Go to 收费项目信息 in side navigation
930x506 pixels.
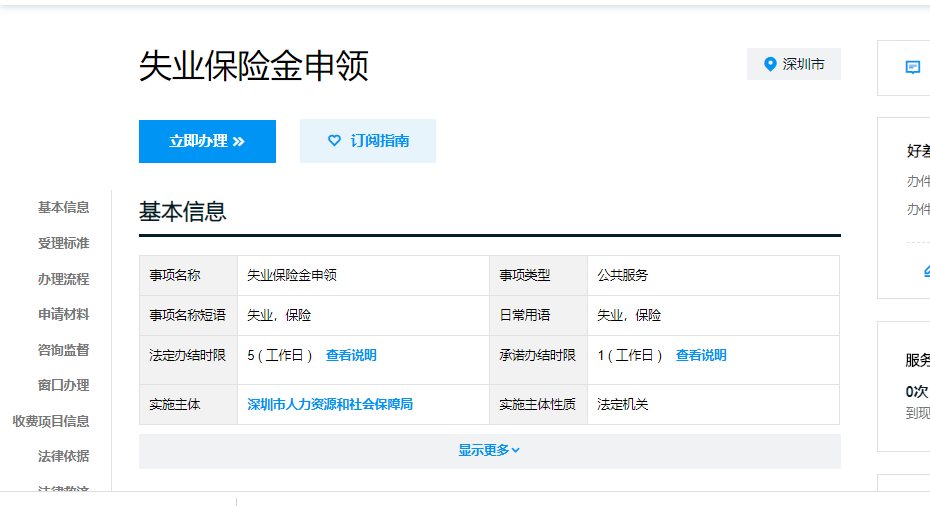click(x=51, y=421)
